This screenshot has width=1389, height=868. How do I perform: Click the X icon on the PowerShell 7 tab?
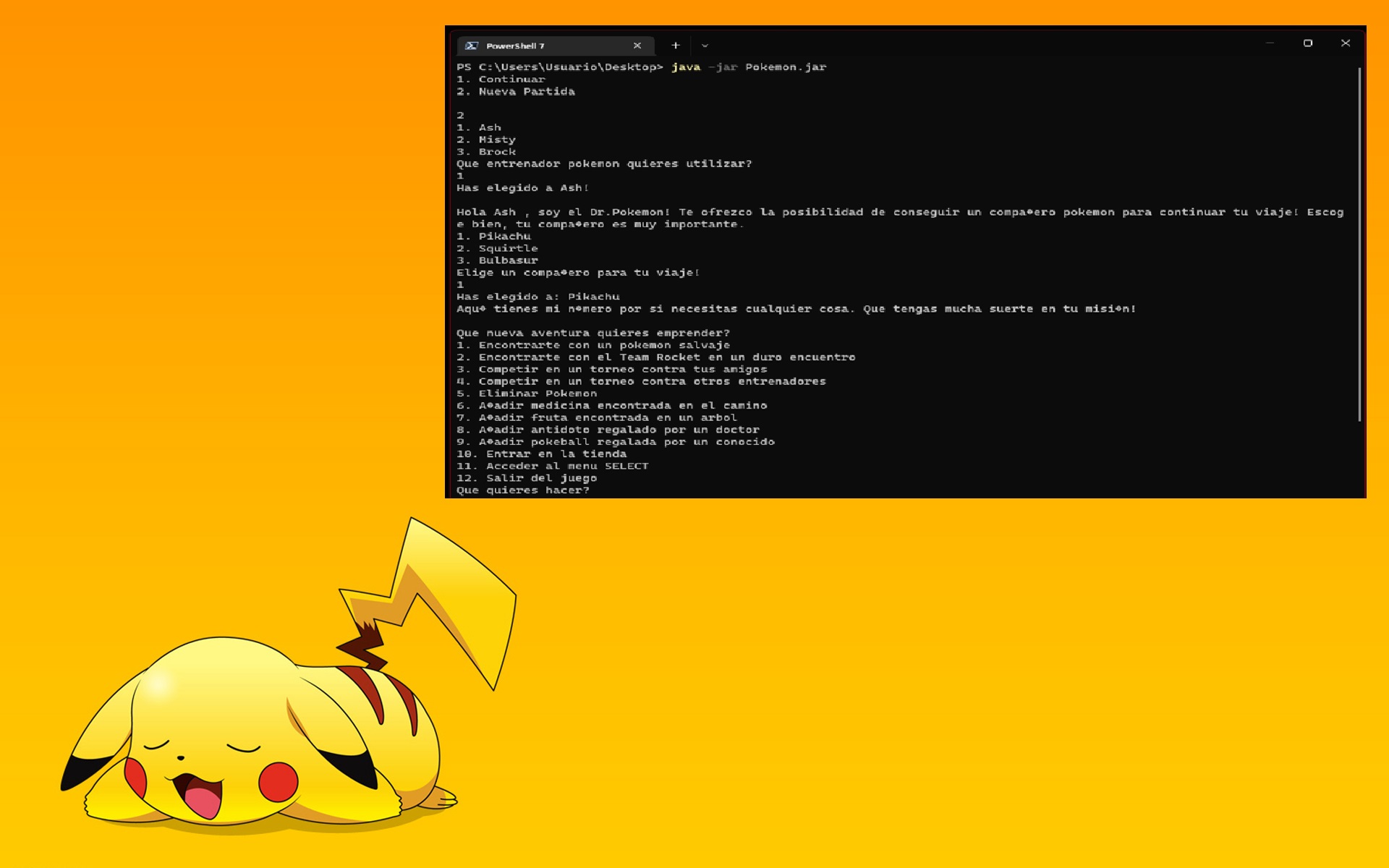pos(637,45)
